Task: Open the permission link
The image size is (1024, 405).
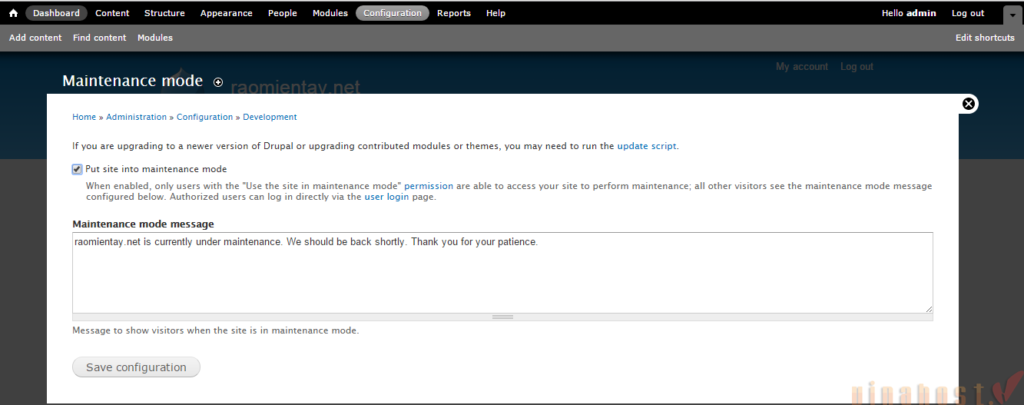Action: (x=428, y=186)
